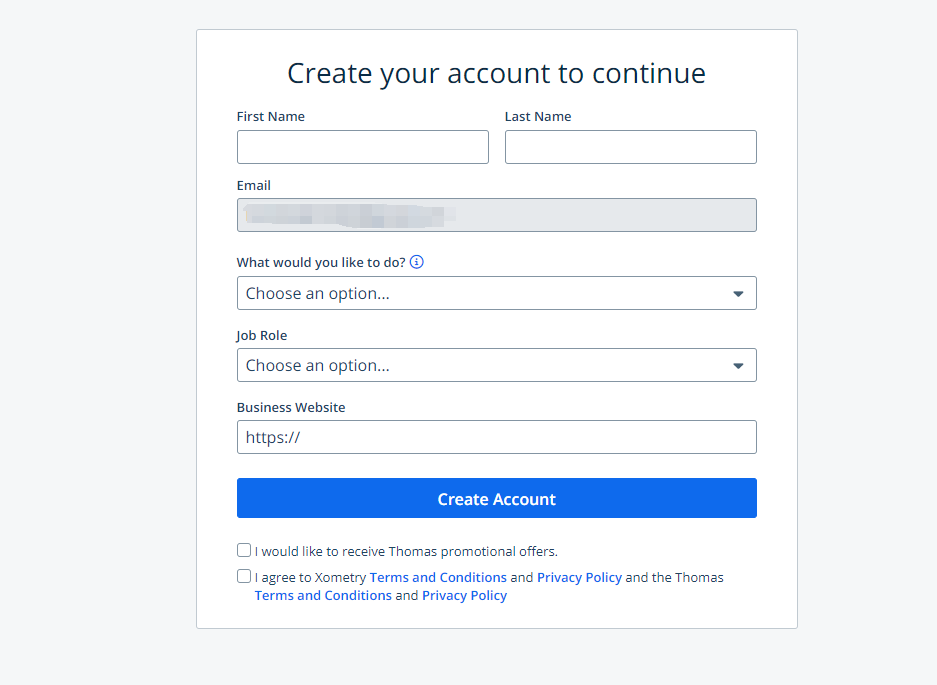Click the info icon beside 'What would you like to do?'

[417, 262]
